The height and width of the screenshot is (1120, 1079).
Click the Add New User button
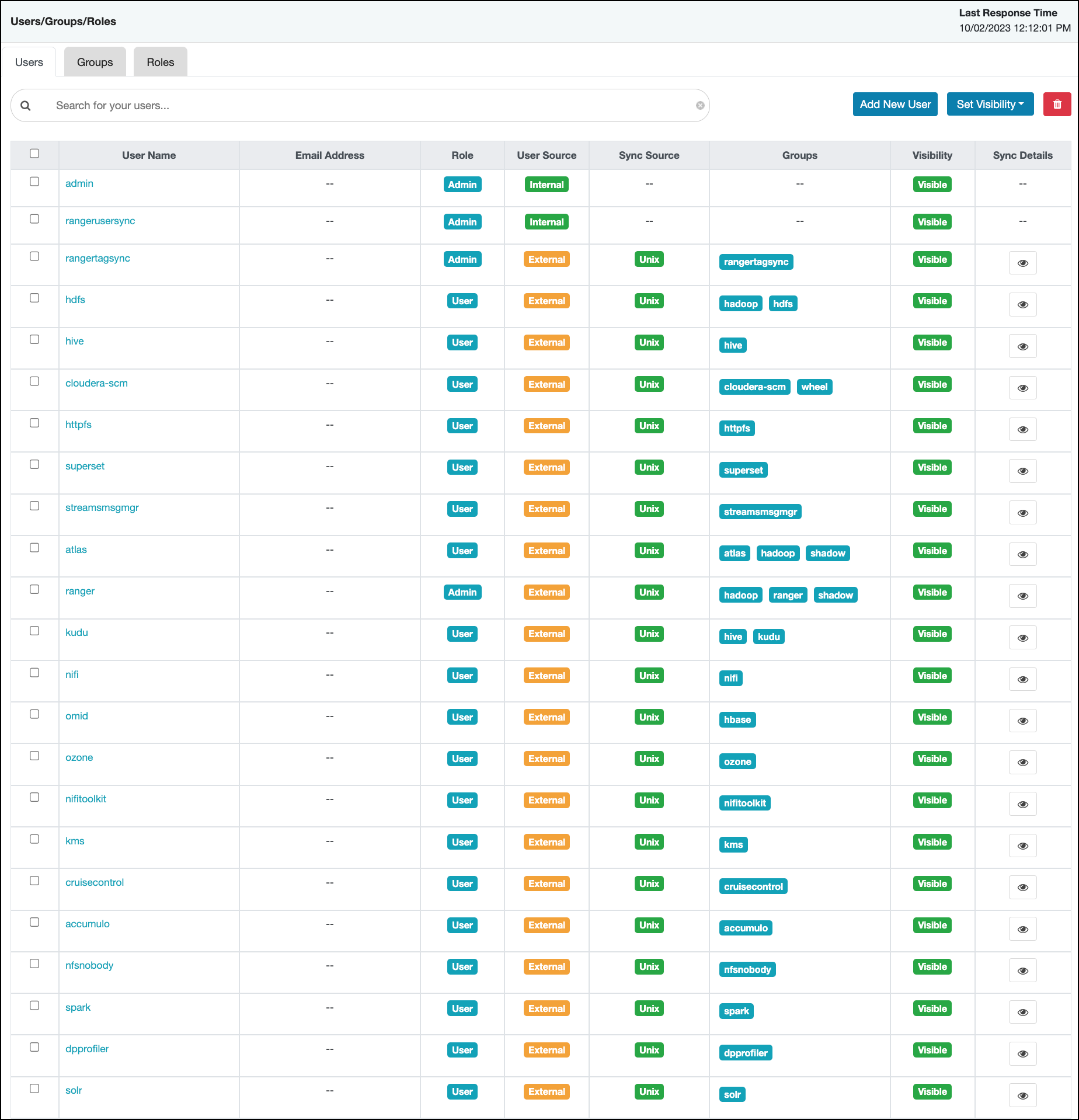click(894, 105)
